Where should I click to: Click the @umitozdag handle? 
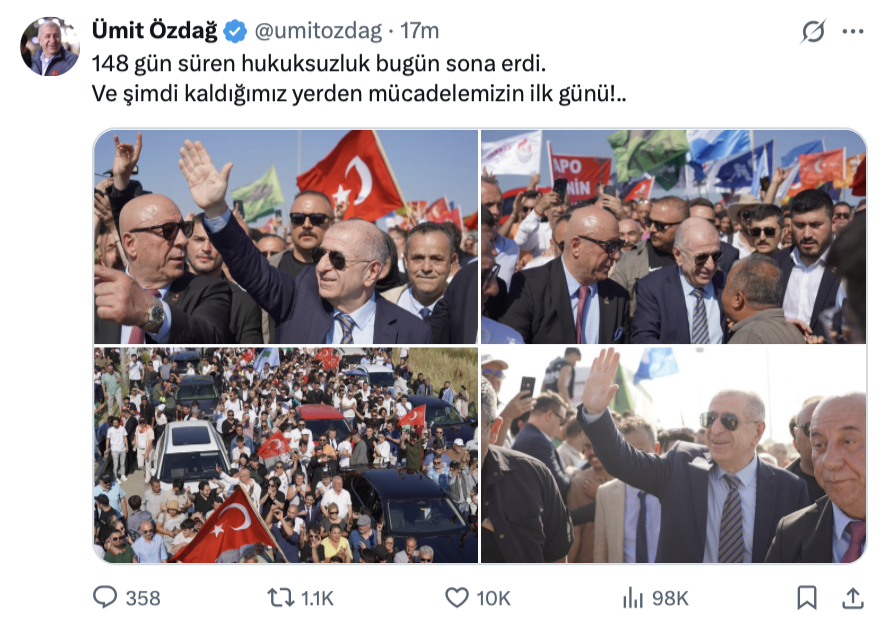tap(318, 31)
